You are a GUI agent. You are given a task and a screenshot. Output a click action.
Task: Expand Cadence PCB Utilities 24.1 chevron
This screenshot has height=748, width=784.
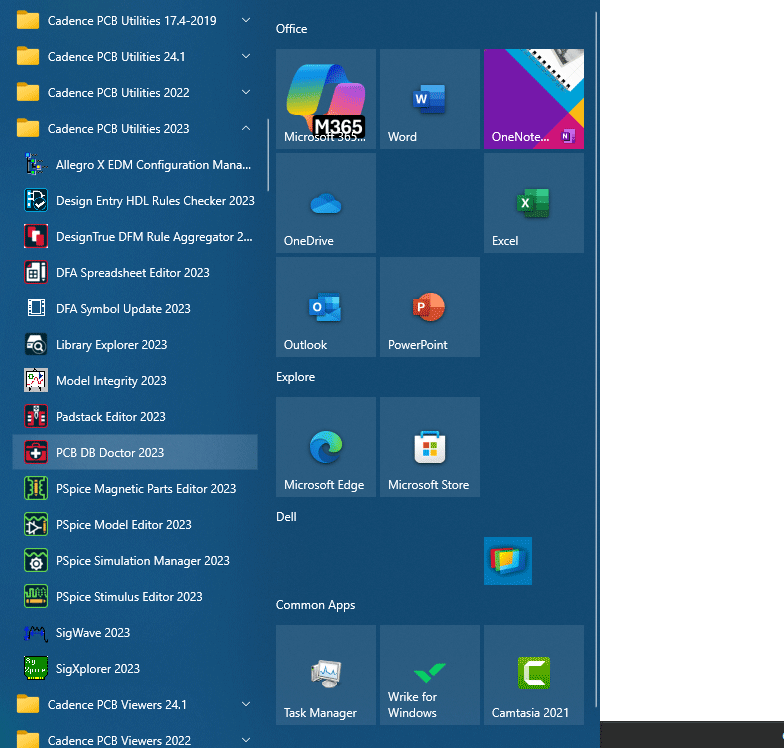click(x=246, y=56)
